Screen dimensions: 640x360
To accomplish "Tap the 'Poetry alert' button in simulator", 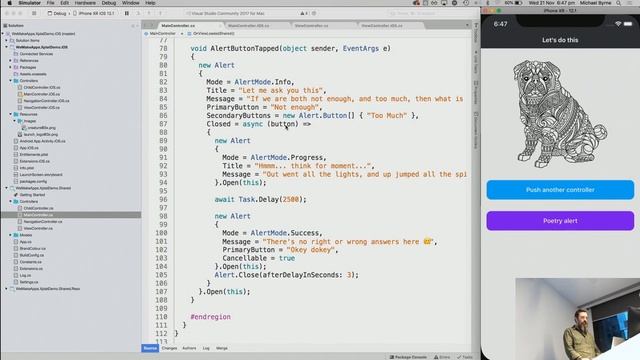I will (x=560, y=221).
